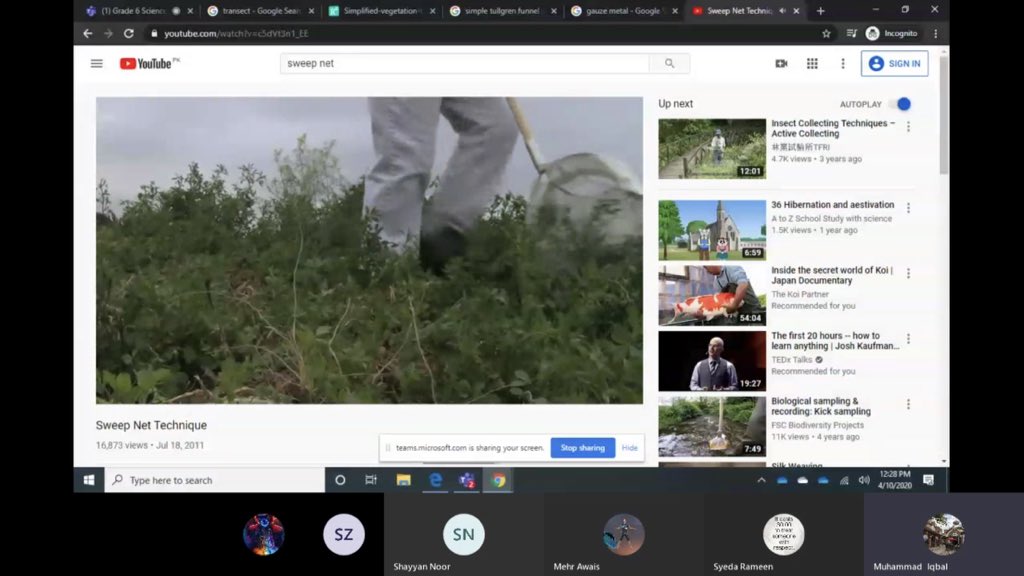Click the browser forward arrow

[108, 33]
